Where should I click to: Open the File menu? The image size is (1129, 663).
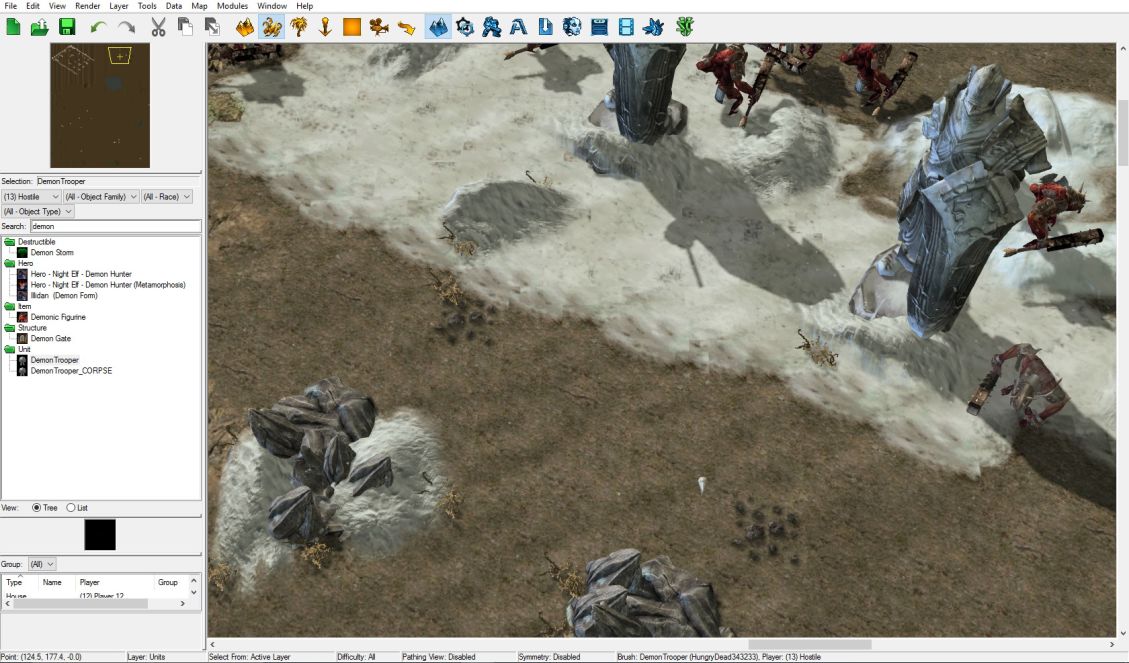coord(11,6)
